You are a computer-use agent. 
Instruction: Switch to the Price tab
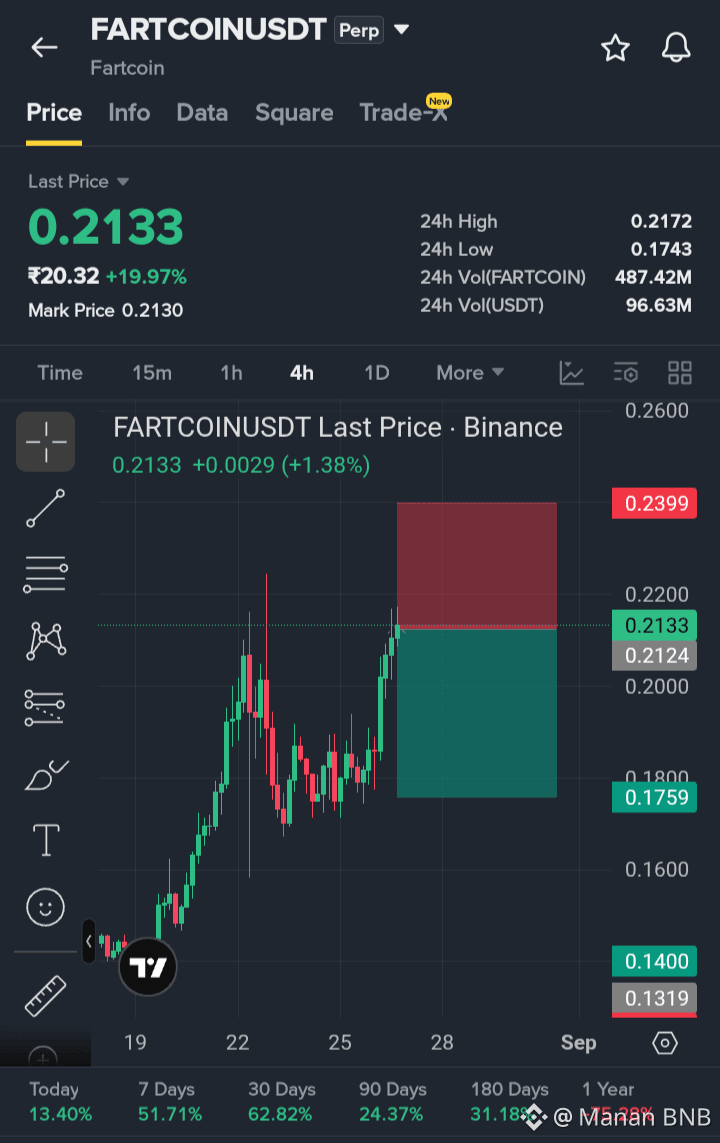click(x=54, y=113)
